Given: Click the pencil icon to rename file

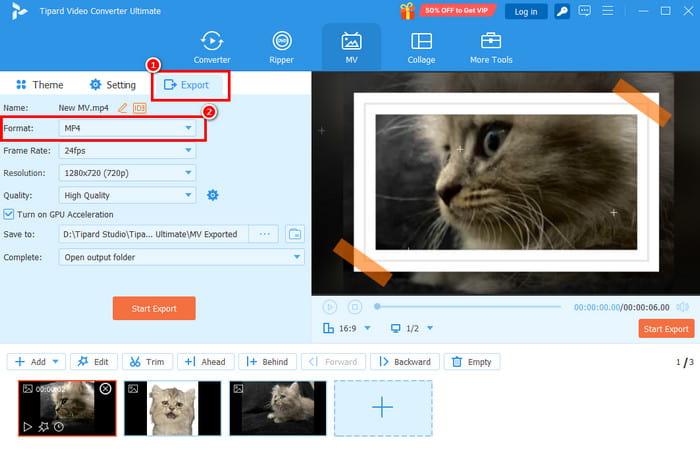Looking at the screenshot, I should [x=123, y=108].
